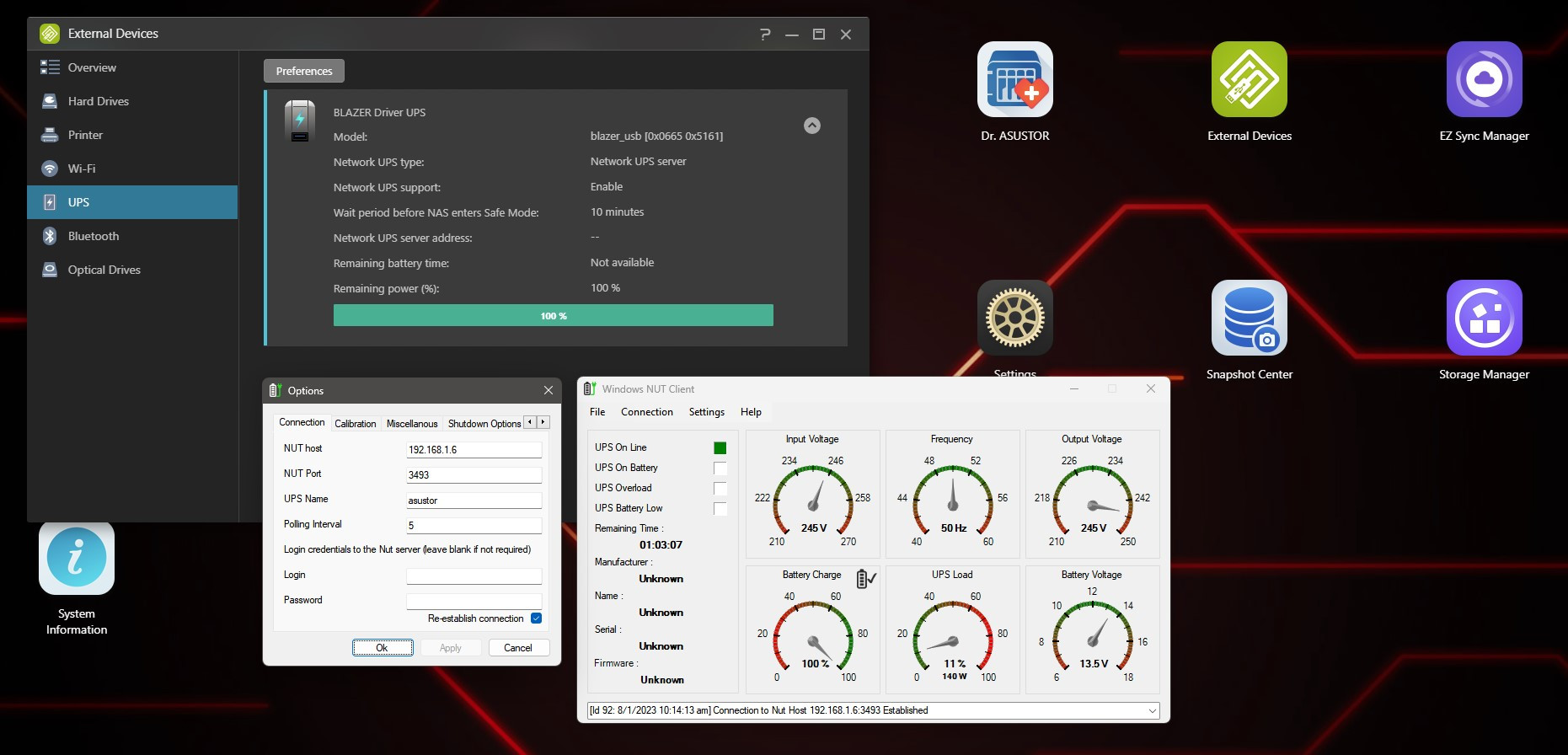Open System Information desktop icon
This screenshot has width=1568, height=755.
click(x=77, y=557)
